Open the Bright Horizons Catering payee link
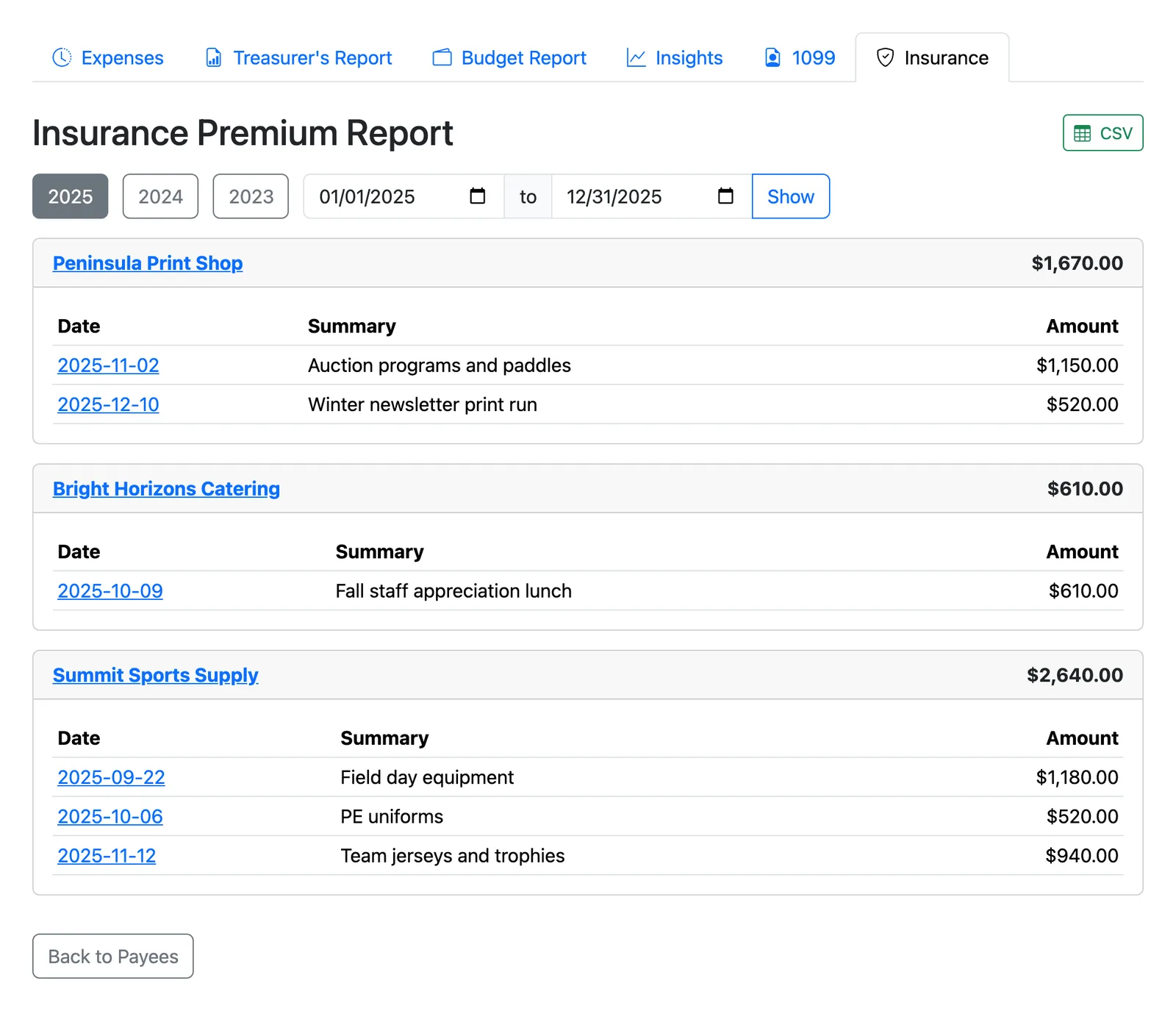This screenshot has height=1011, width=1176. click(x=166, y=489)
